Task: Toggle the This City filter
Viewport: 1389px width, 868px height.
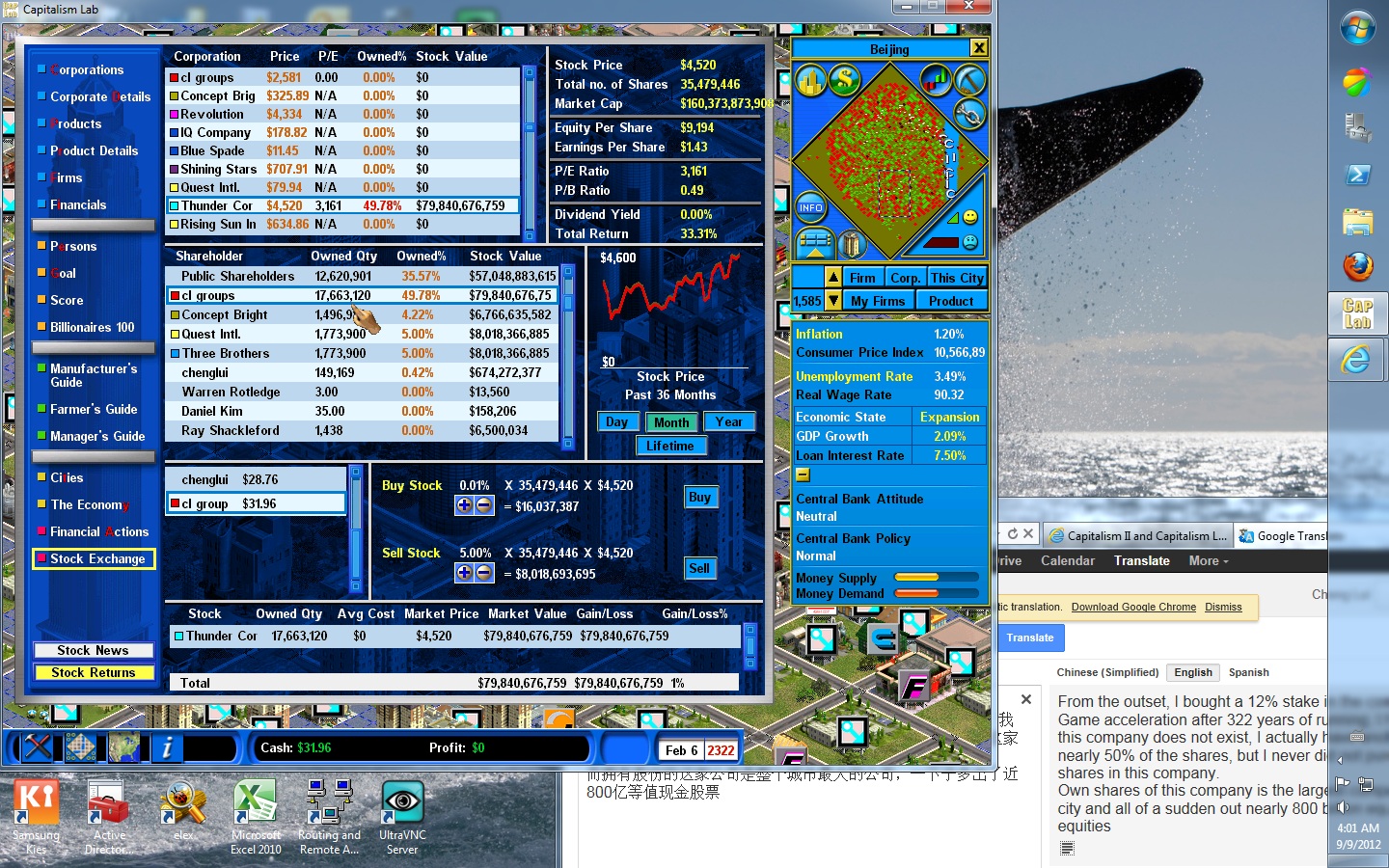Action: (x=957, y=278)
